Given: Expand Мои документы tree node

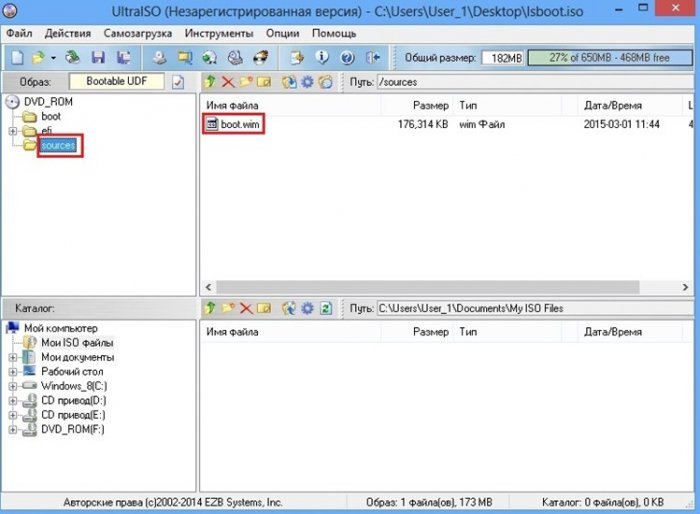Looking at the screenshot, I should [x=12, y=357].
